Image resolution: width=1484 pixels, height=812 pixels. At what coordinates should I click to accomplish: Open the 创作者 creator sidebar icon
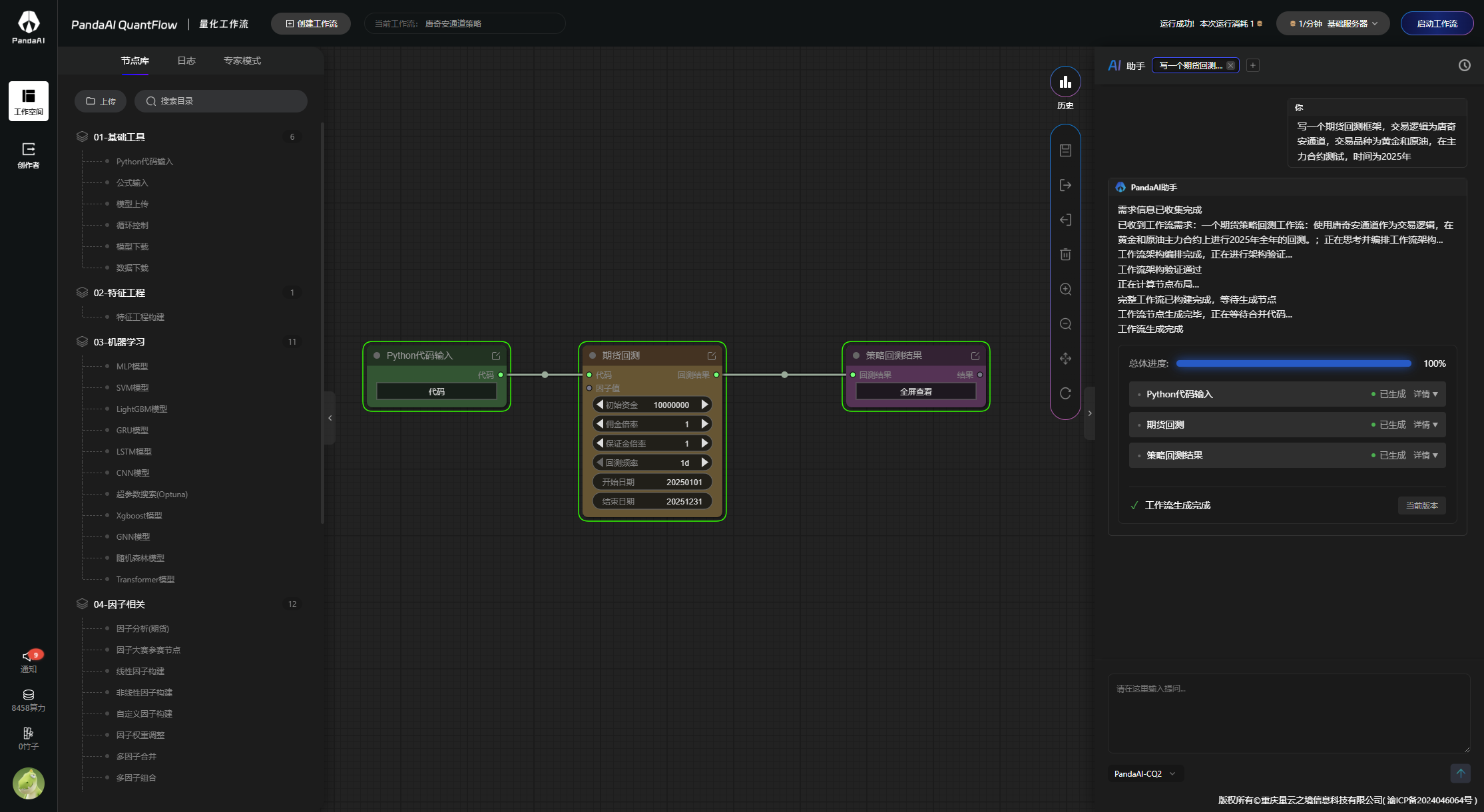pos(29,155)
